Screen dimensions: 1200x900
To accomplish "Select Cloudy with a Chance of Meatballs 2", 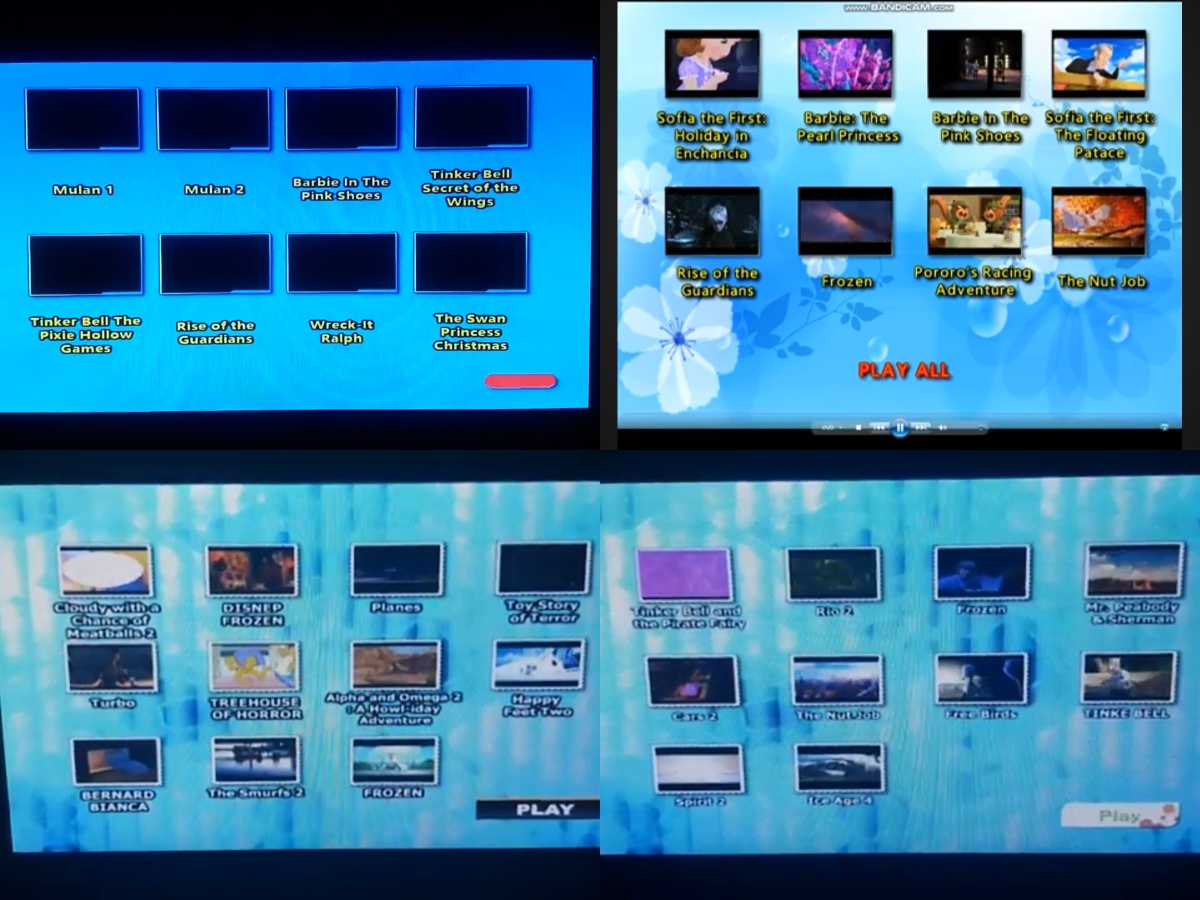I will click(105, 571).
